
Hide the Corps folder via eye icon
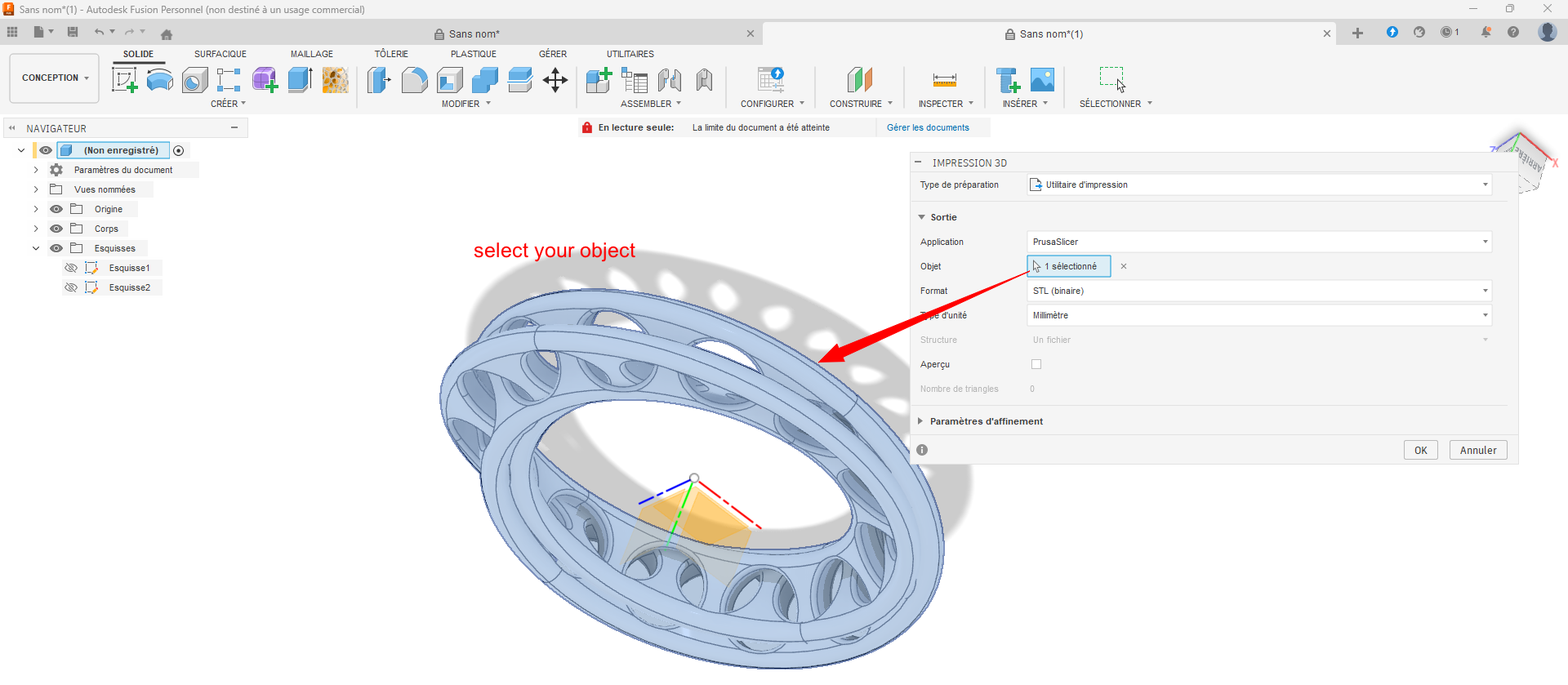coord(56,229)
